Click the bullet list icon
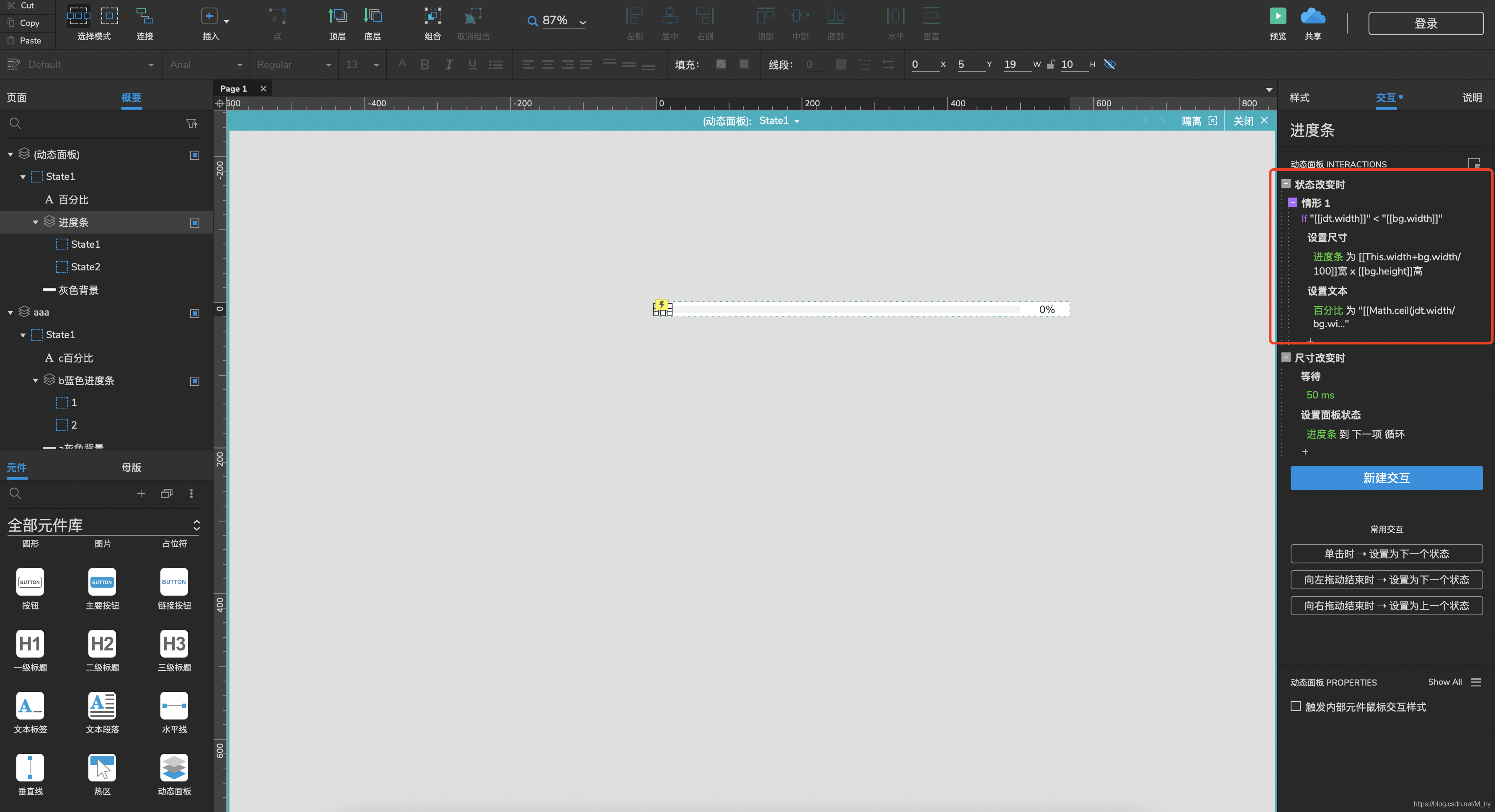 496,64
